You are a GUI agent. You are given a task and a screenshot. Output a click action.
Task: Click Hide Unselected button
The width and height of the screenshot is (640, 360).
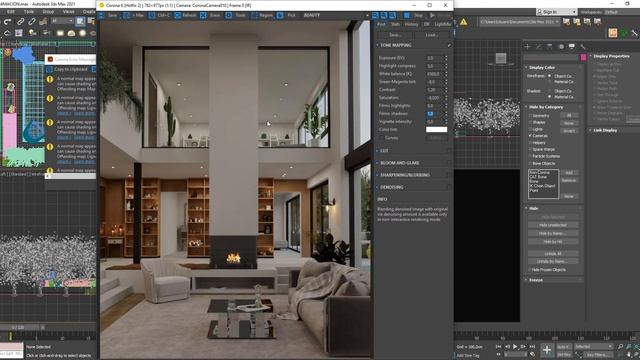553,225
